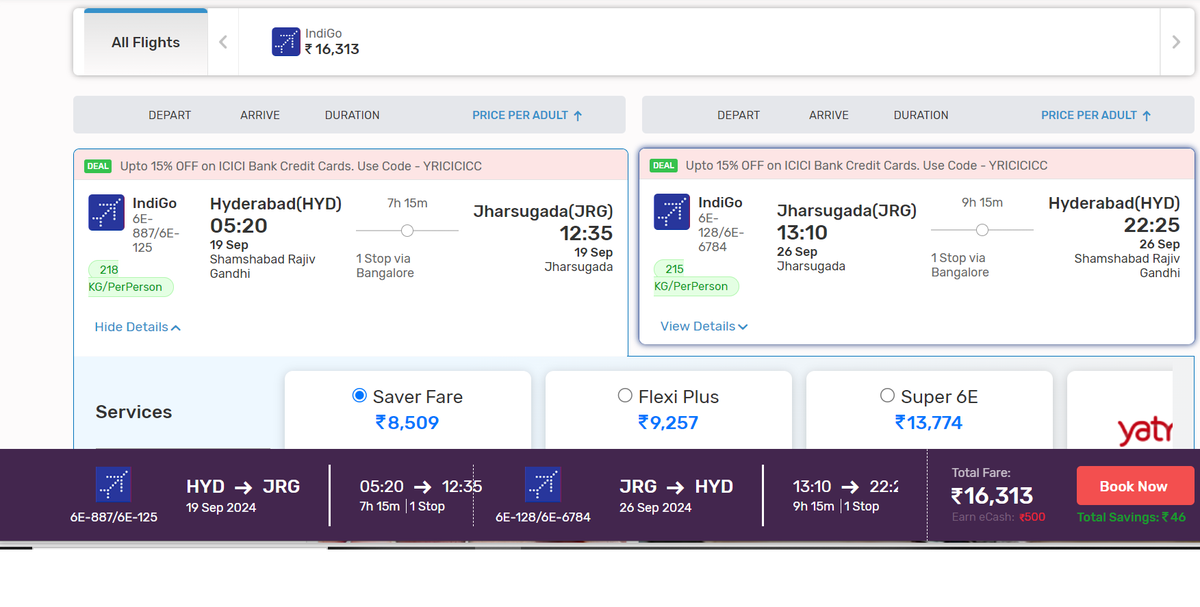1200x607 pixels.
Task: Click the ₹13,774 Super 6E price
Action: [929, 422]
